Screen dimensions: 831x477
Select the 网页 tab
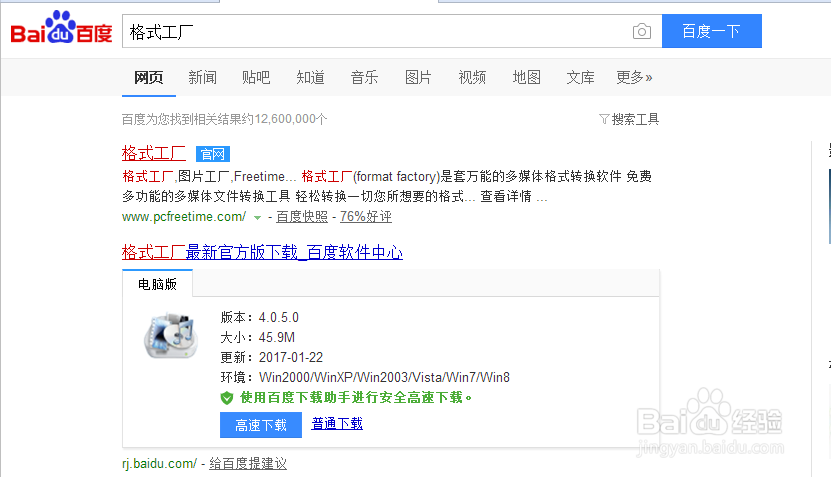pos(148,77)
